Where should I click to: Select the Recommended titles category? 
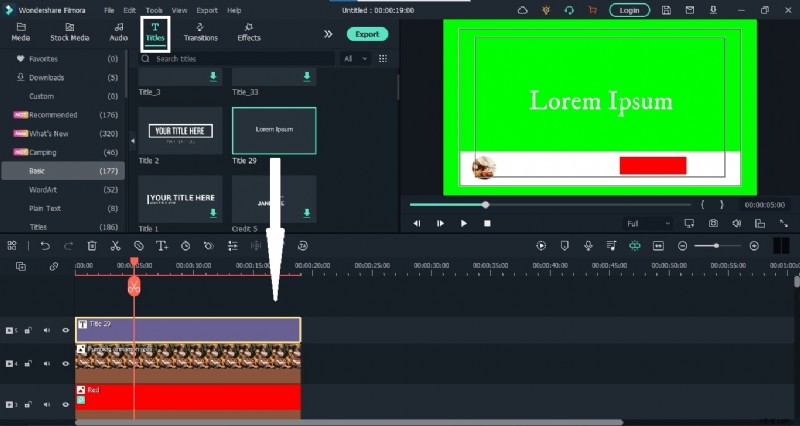click(63, 115)
